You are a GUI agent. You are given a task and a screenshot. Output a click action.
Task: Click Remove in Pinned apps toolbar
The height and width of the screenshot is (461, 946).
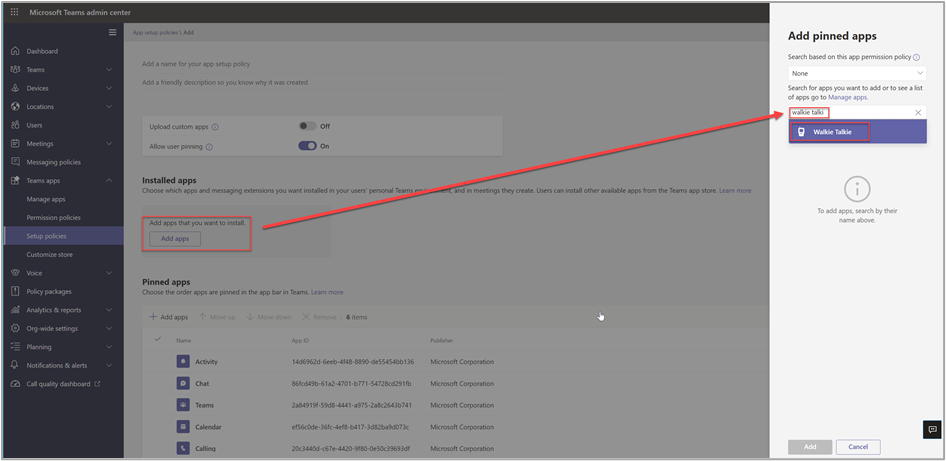[319, 317]
